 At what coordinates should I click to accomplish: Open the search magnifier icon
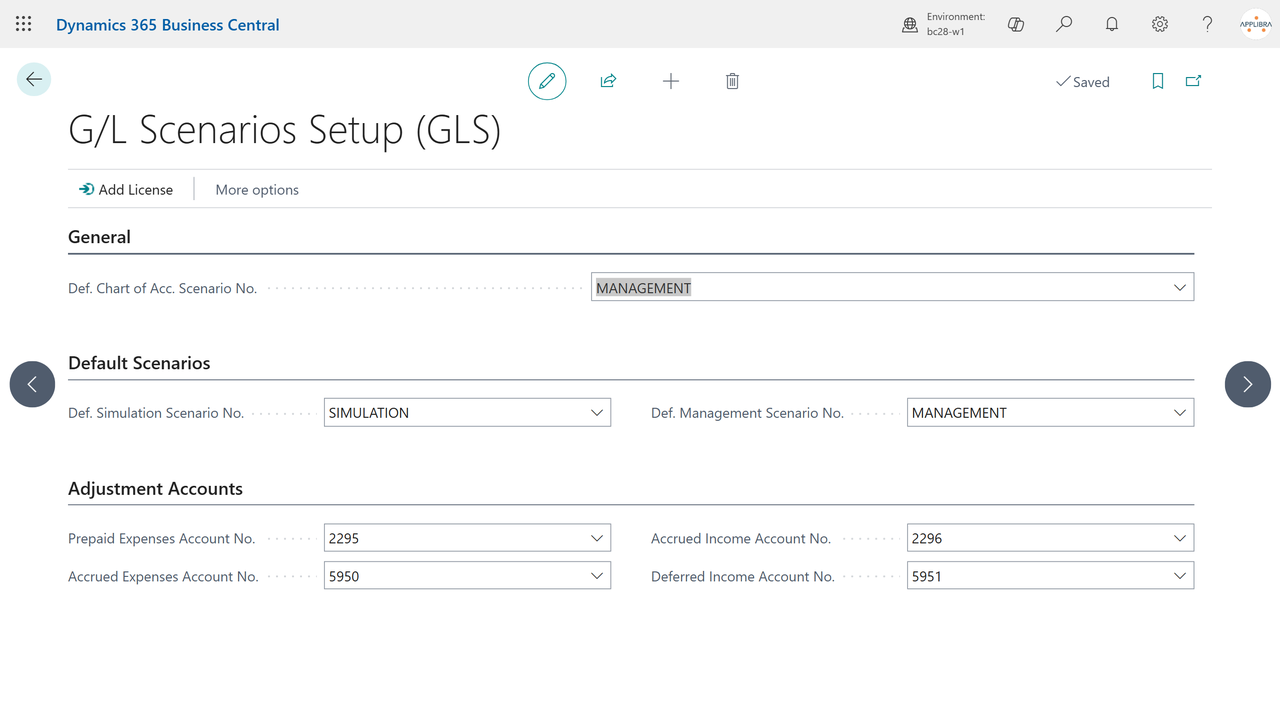pyautogui.click(x=1064, y=24)
